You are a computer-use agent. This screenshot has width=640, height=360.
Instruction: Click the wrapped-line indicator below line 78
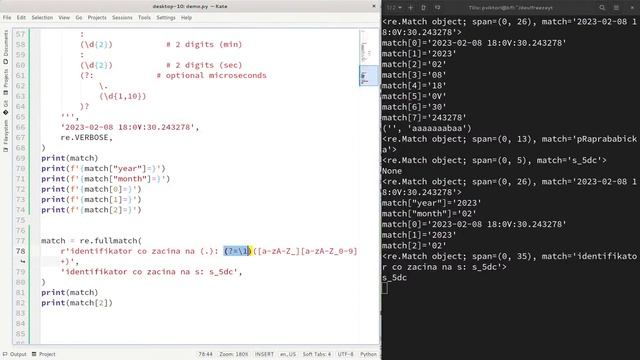click(x=23, y=261)
